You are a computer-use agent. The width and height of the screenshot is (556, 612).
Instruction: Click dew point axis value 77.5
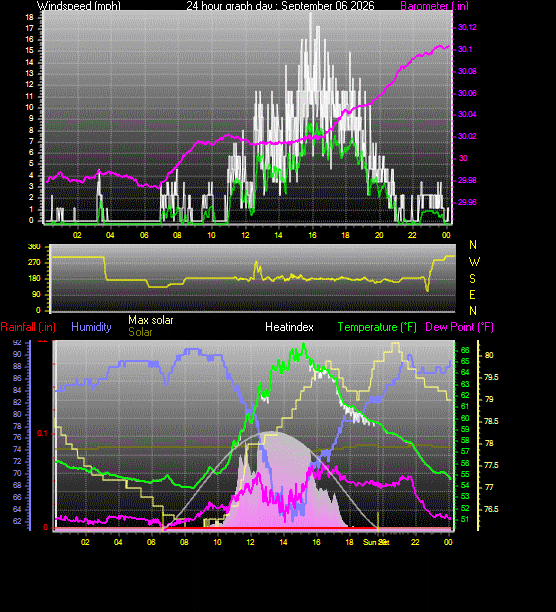pyautogui.click(x=491, y=465)
